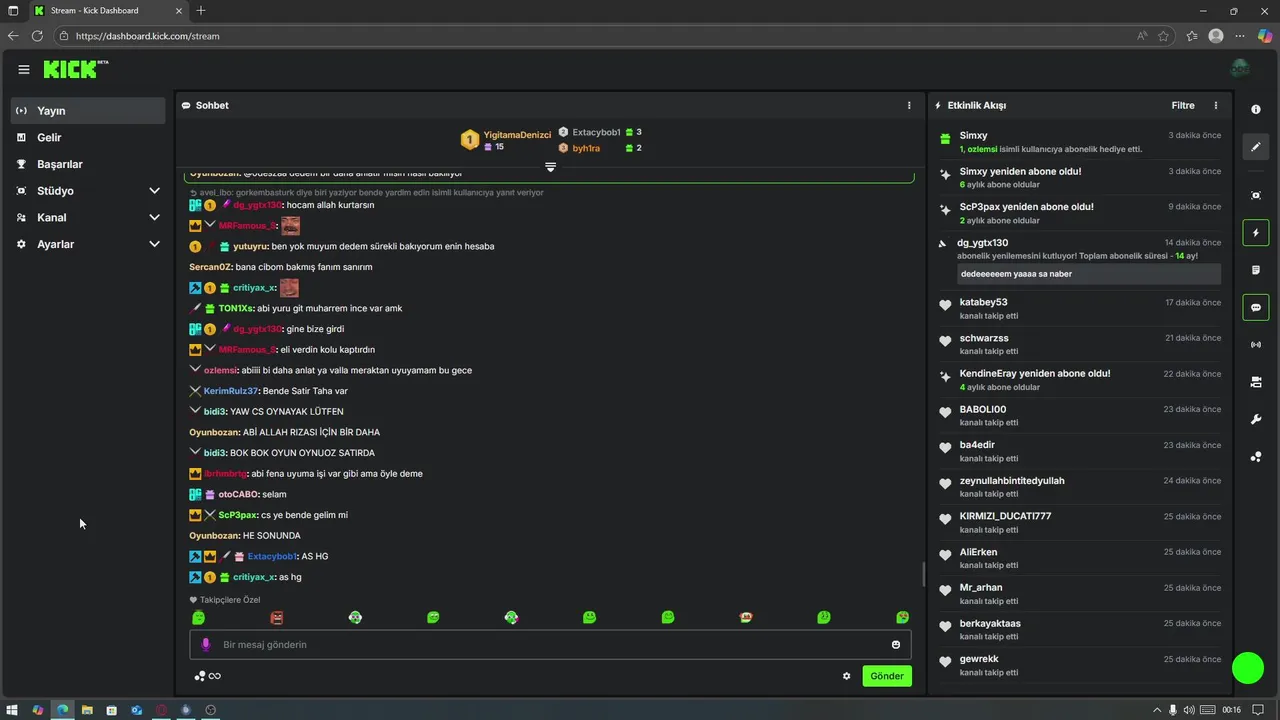Screen dimensions: 1280x720
Task: Click username Extacybob1 in leaderboard
Action: point(596,132)
